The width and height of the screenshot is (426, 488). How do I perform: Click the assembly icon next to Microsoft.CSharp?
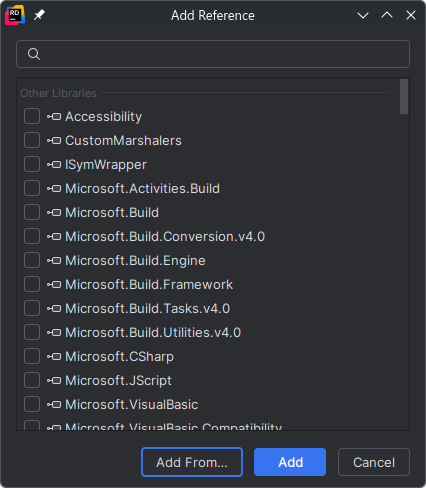tap(54, 357)
